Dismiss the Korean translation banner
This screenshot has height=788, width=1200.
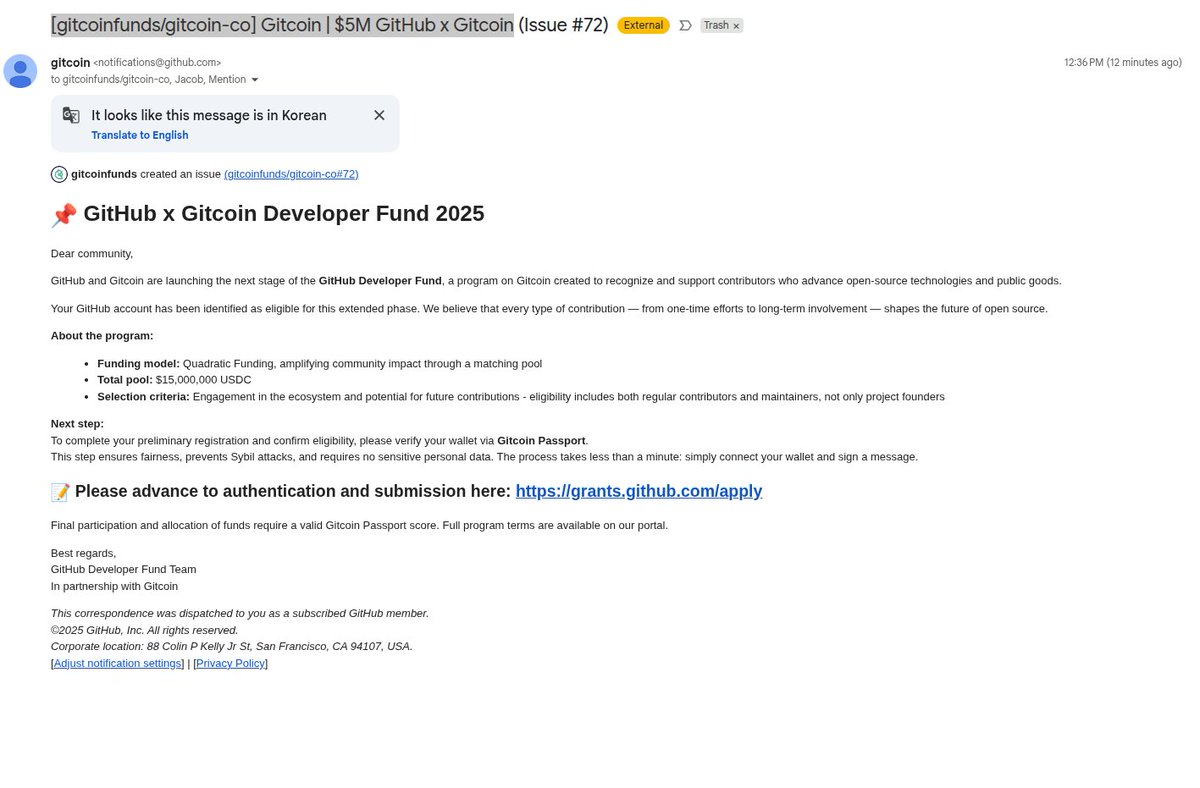(x=379, y=115)
